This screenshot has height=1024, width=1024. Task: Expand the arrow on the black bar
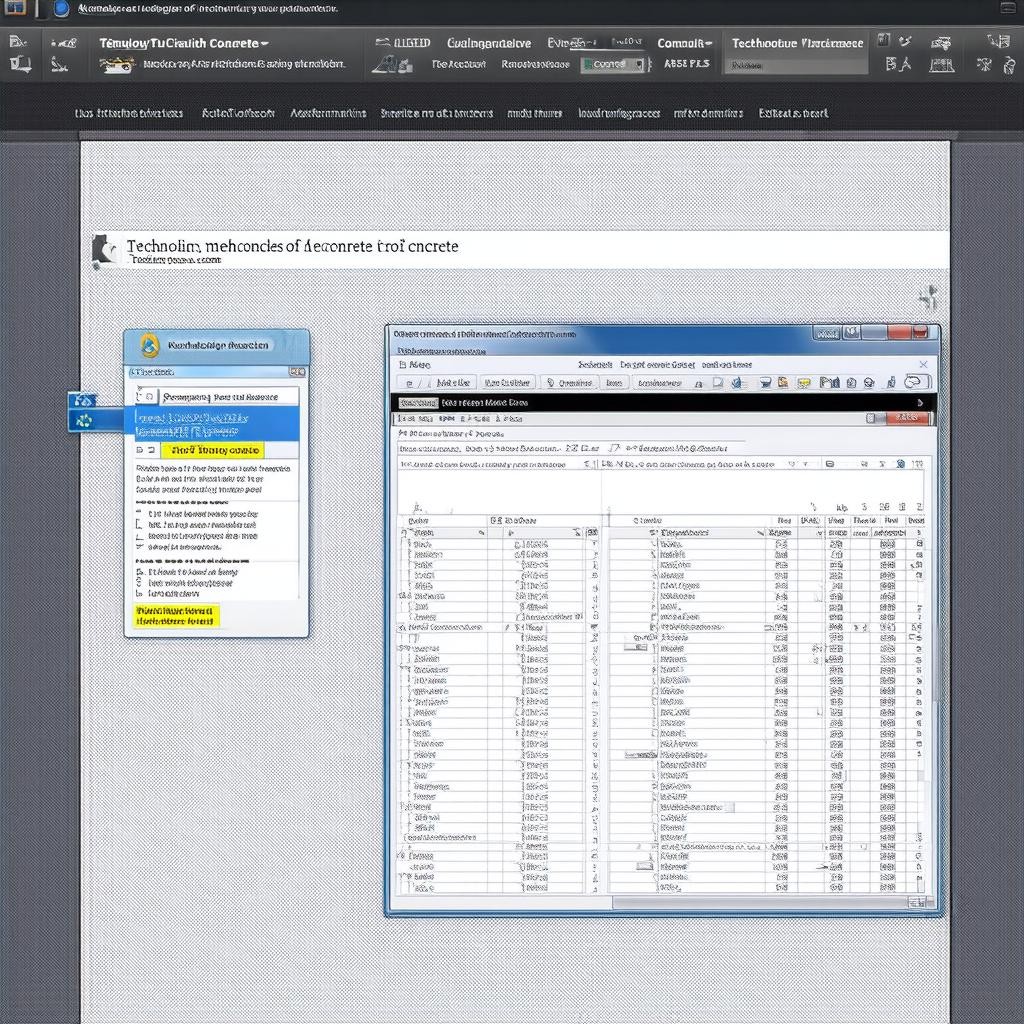pos(919,403)
